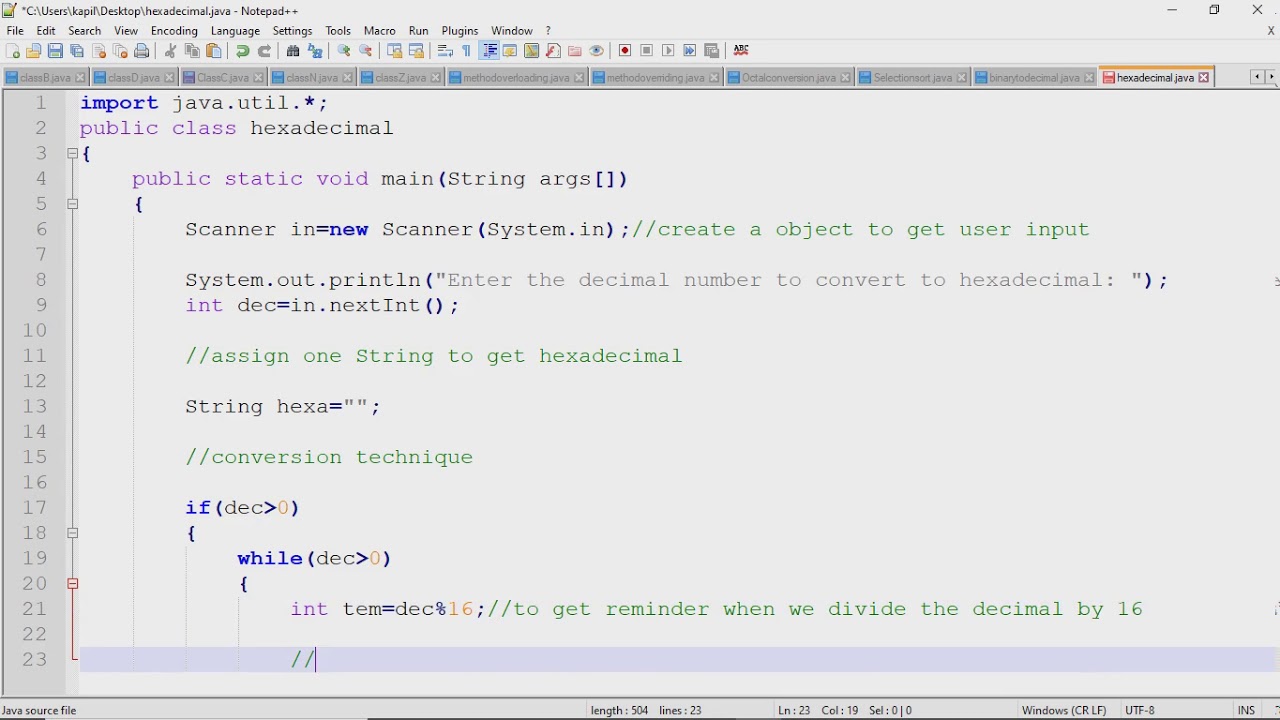
Task: Open the Run menu
Action: click(419, 31)
